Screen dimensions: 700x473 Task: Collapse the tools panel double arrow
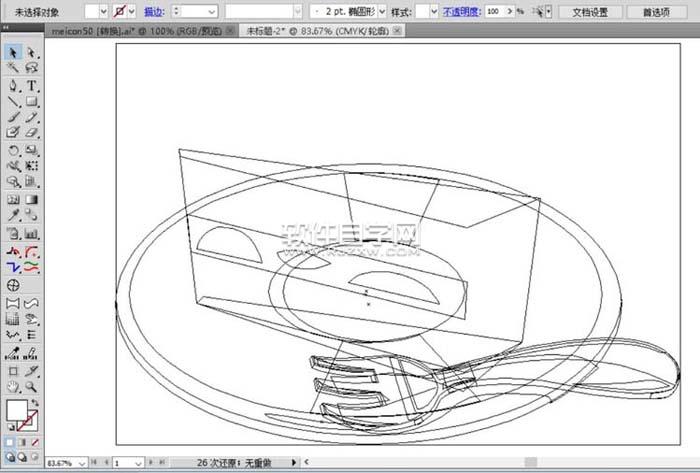click(5, 28)
